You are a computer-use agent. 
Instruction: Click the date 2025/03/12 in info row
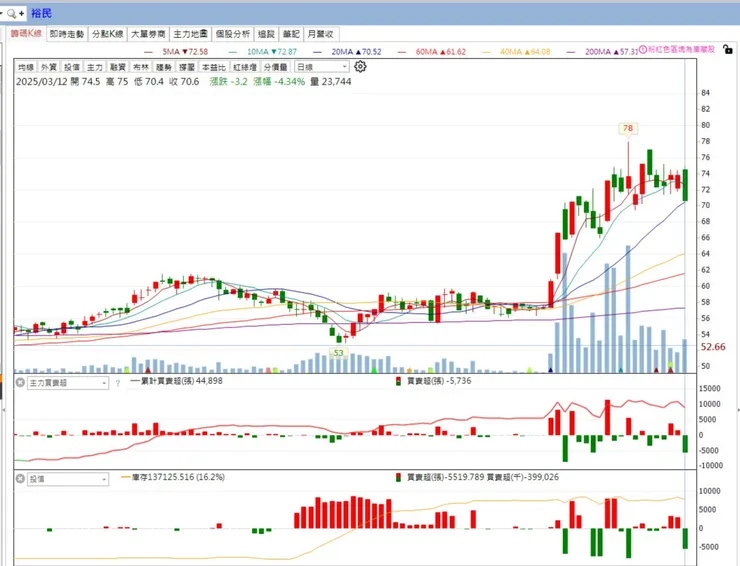point(42,81)
